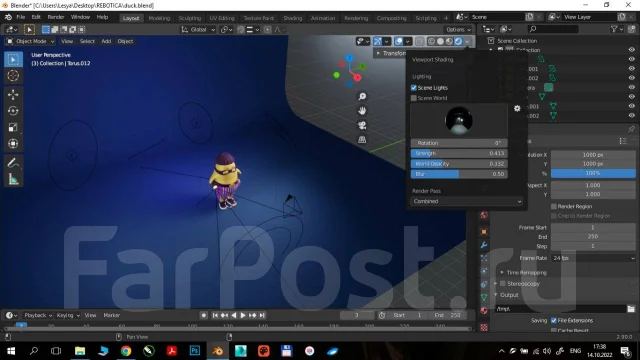Toggle camera view with camera icon
Image resolution: width=640 pixels, height=360 pixels.
pyautogui.click(x=362, y=125)
